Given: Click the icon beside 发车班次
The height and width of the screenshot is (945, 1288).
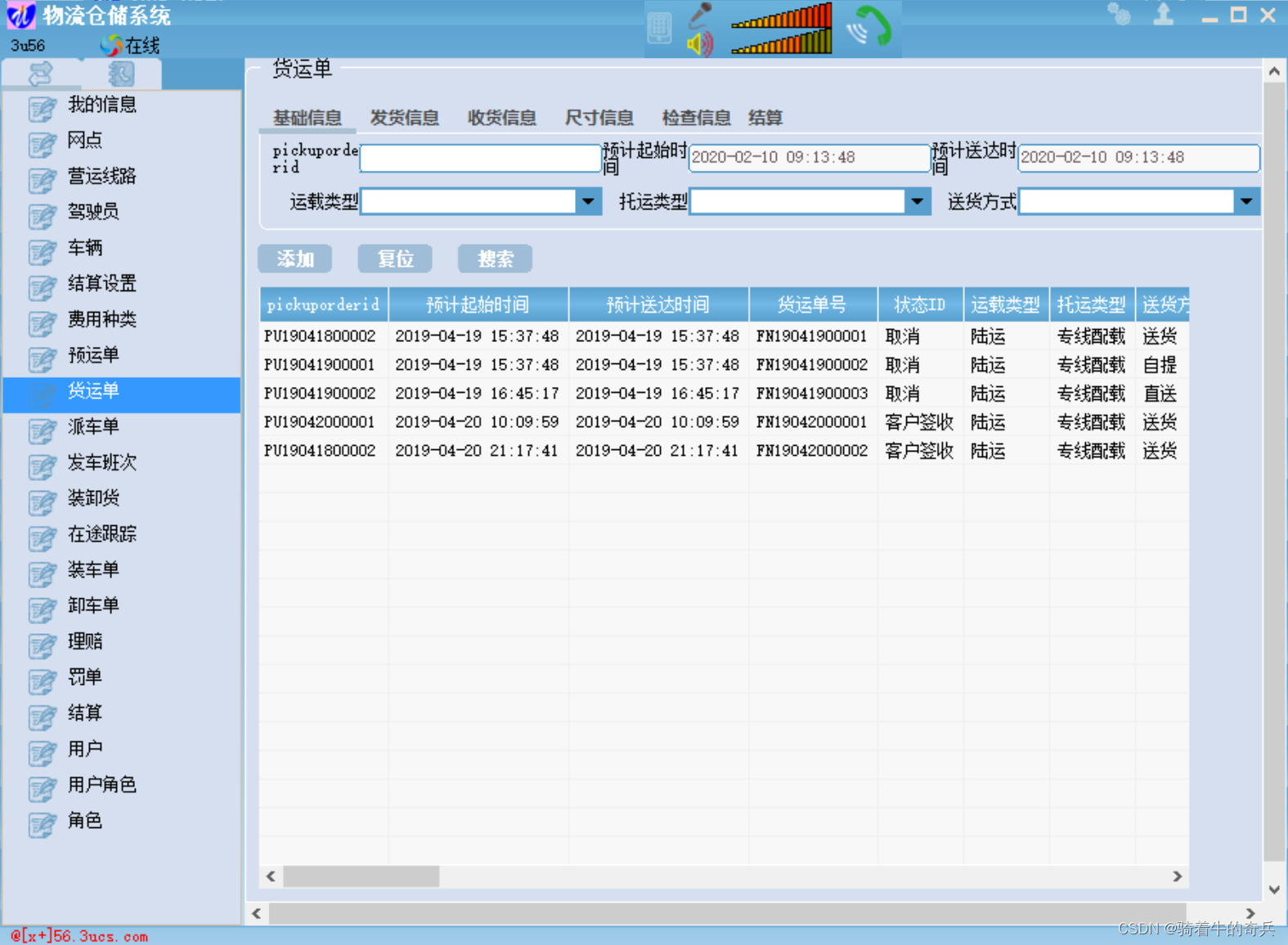Looking at the screenshot, I should coord(43,466).
